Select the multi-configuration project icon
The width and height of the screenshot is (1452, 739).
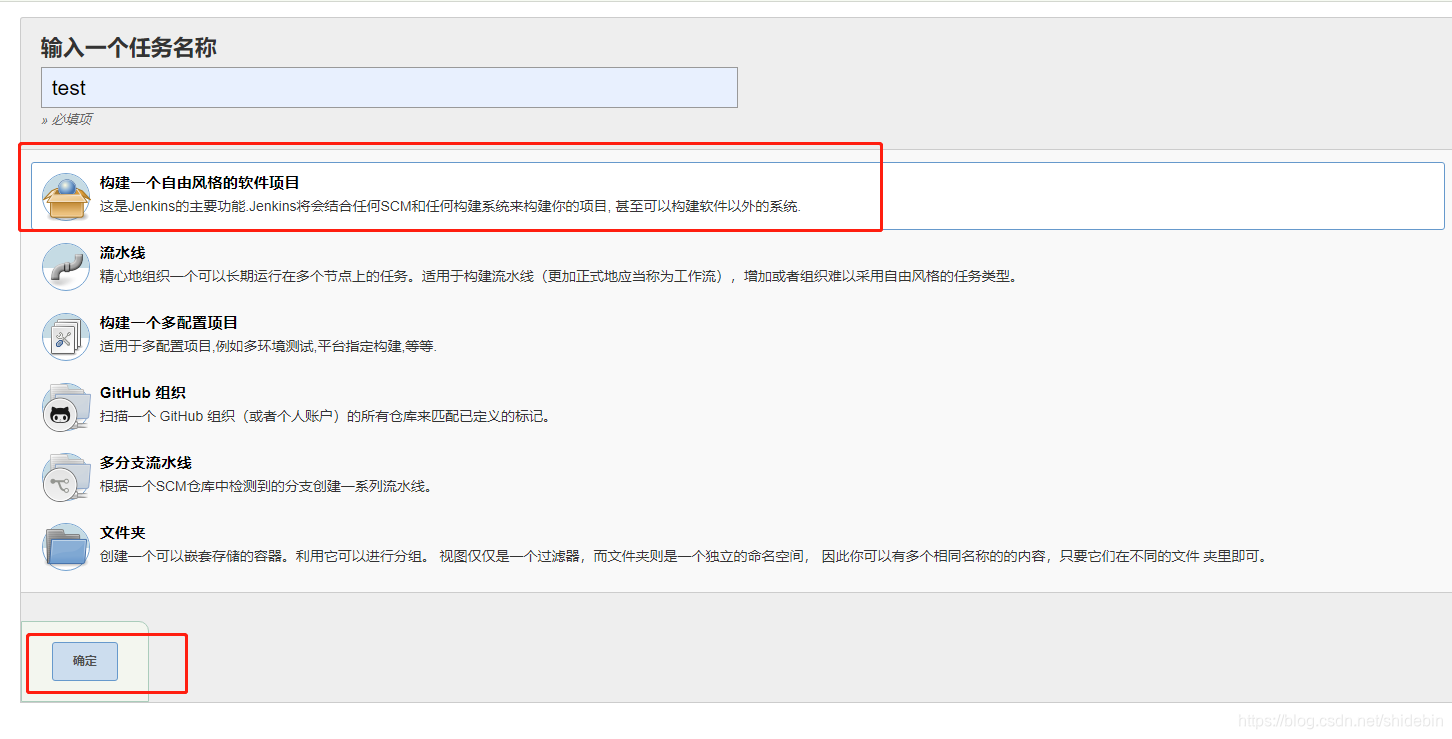point(66,336)
